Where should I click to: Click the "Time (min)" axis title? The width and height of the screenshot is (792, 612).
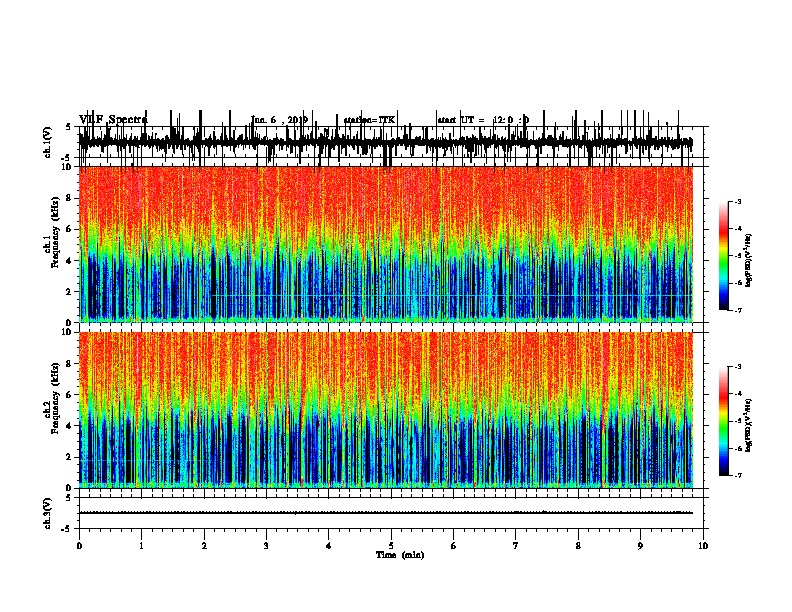point(400,555)
